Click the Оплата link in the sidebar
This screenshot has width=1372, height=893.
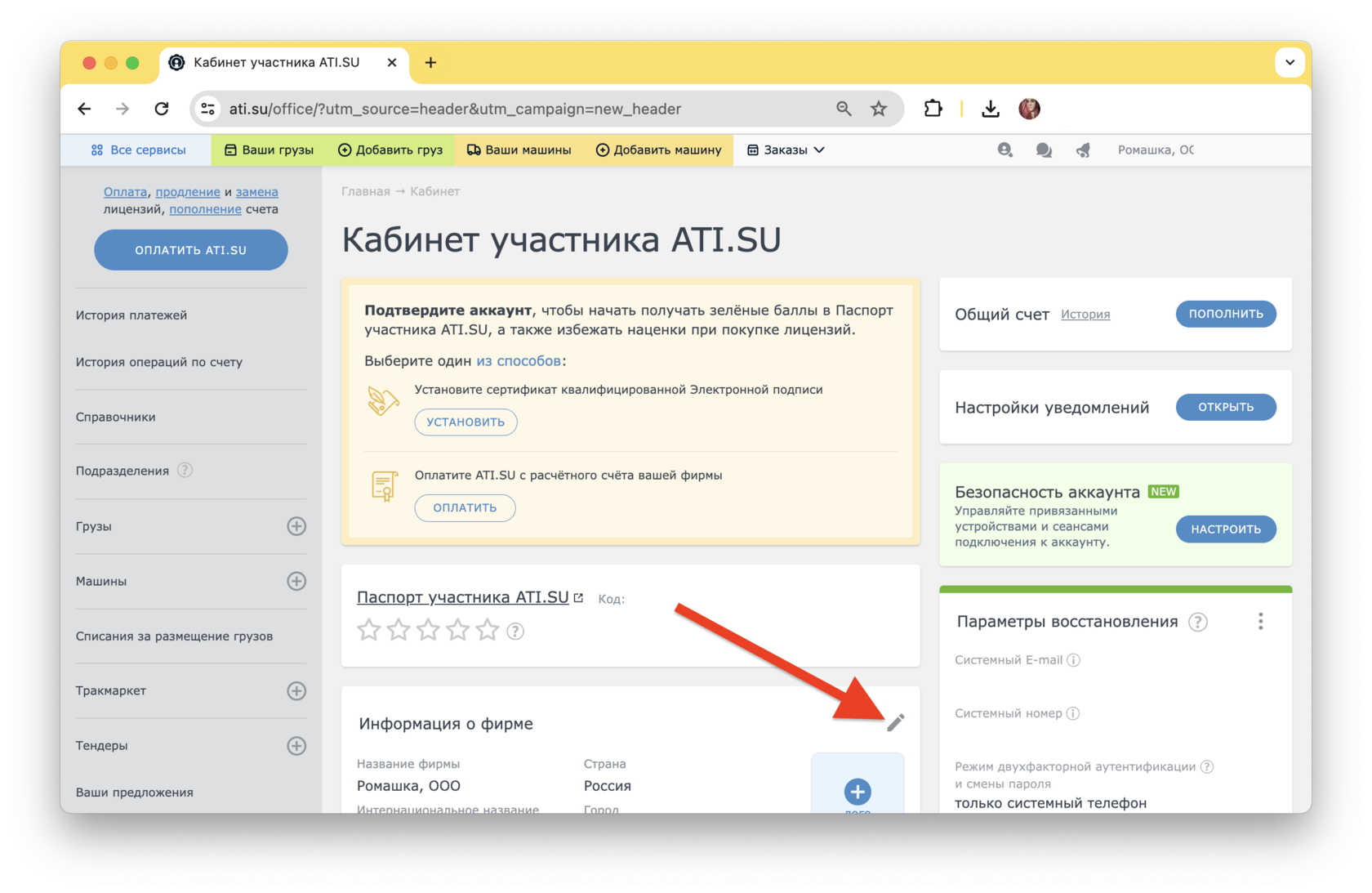tap(125, 192)
